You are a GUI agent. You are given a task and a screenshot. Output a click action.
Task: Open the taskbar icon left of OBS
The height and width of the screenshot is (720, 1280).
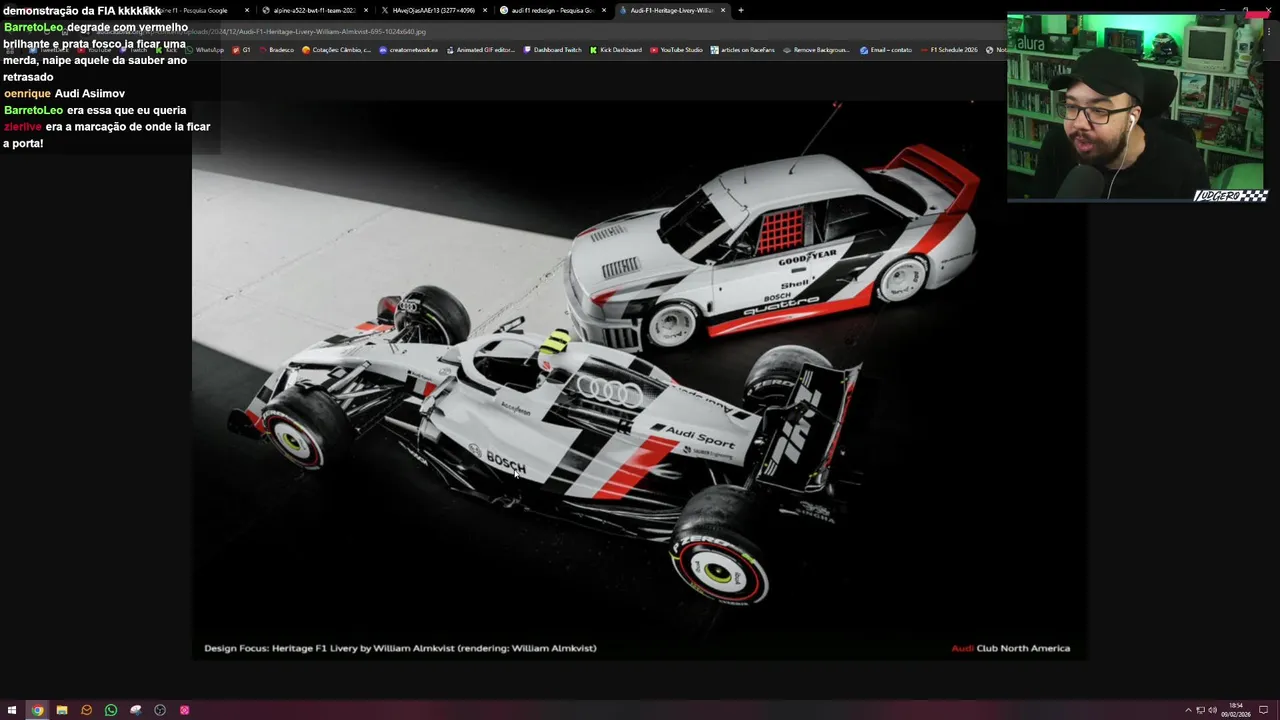tap(136, 710)
